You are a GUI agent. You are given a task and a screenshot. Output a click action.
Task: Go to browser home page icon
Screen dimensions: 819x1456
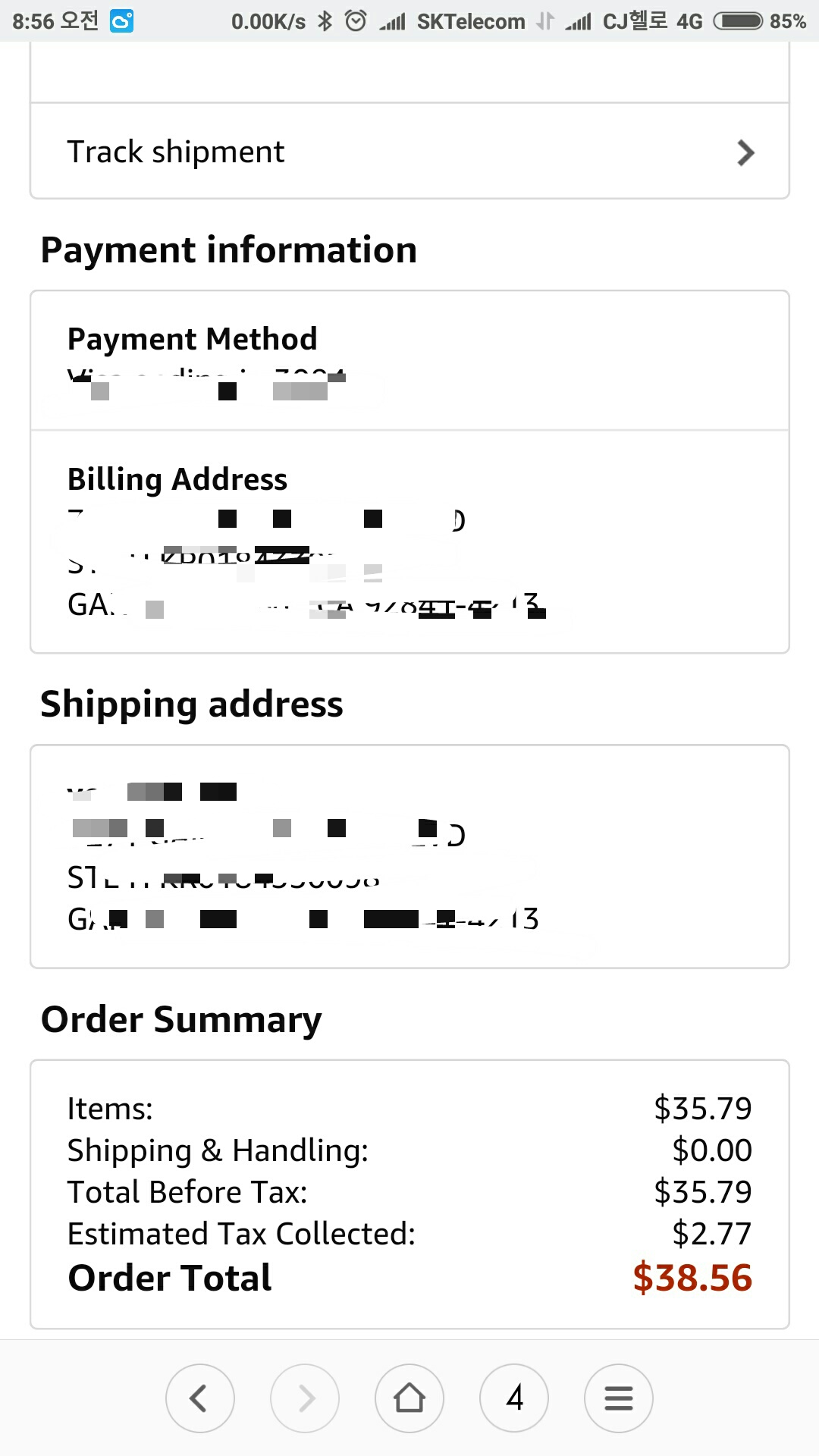click(x=409, y=1398)
